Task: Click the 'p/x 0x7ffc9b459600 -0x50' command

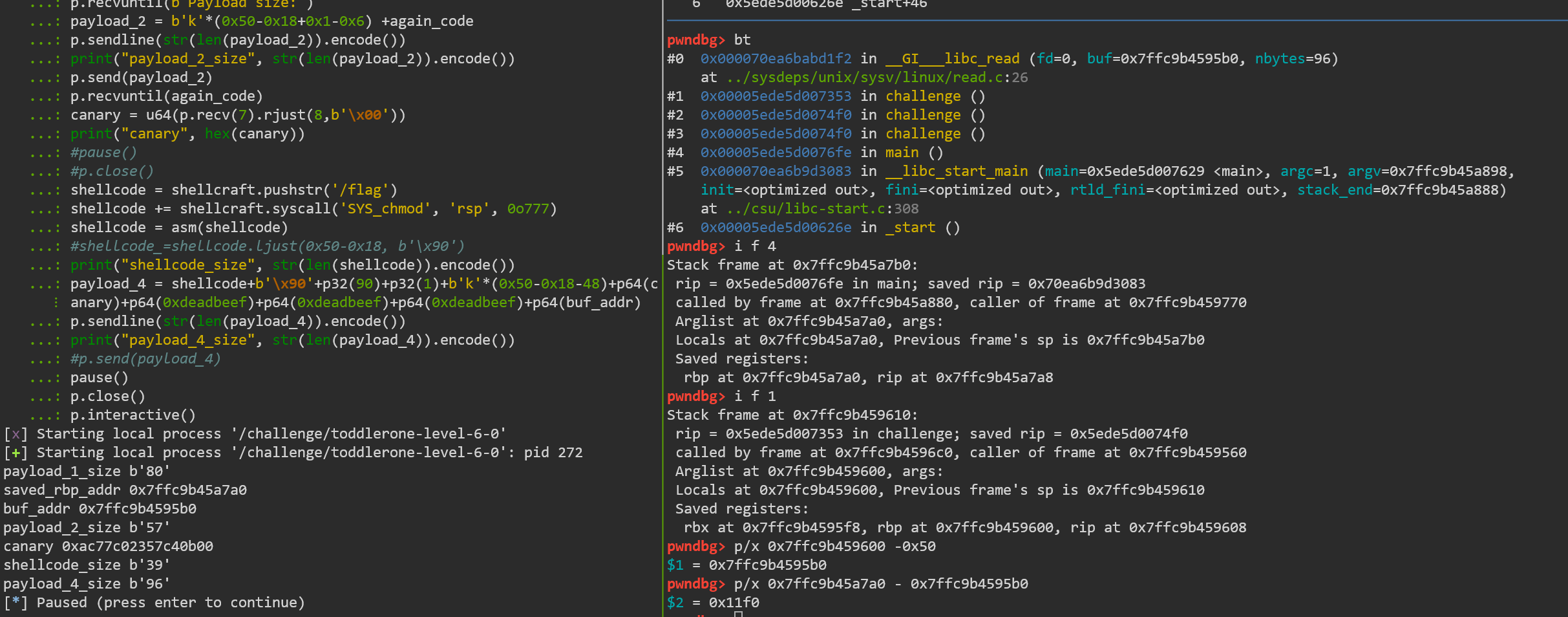Action: click(834, 547)
